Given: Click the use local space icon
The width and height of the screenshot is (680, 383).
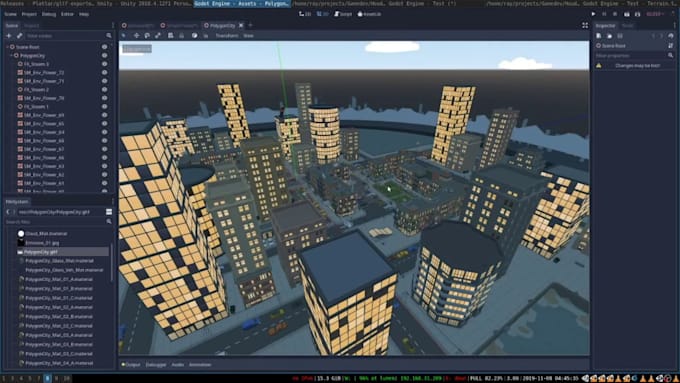Looking at the screenshot, I should [x=194, y=36].
